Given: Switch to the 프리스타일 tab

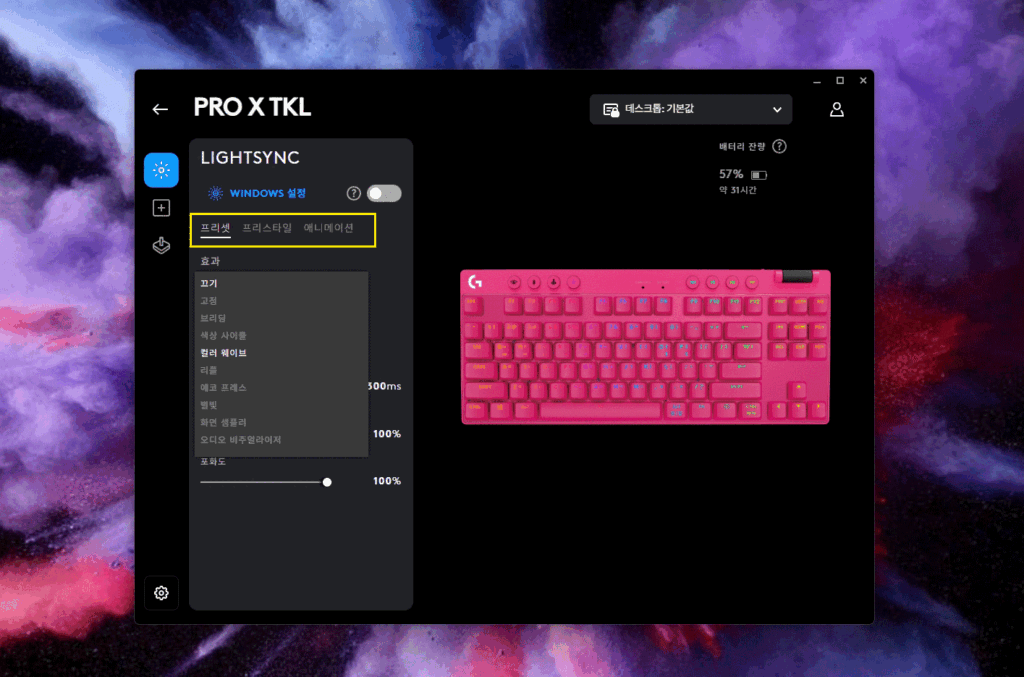Looking at the screenshot, I should click(x=267, y=227).
